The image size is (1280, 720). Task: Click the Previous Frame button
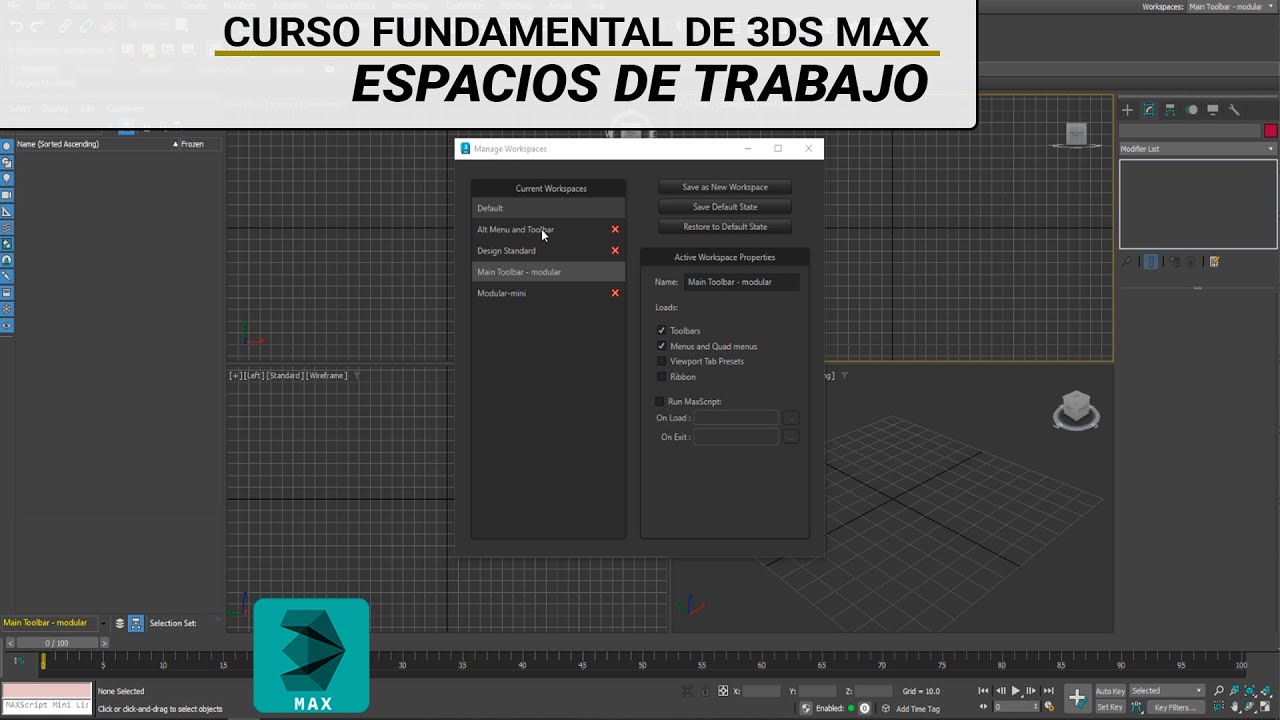pos(1000,691)
